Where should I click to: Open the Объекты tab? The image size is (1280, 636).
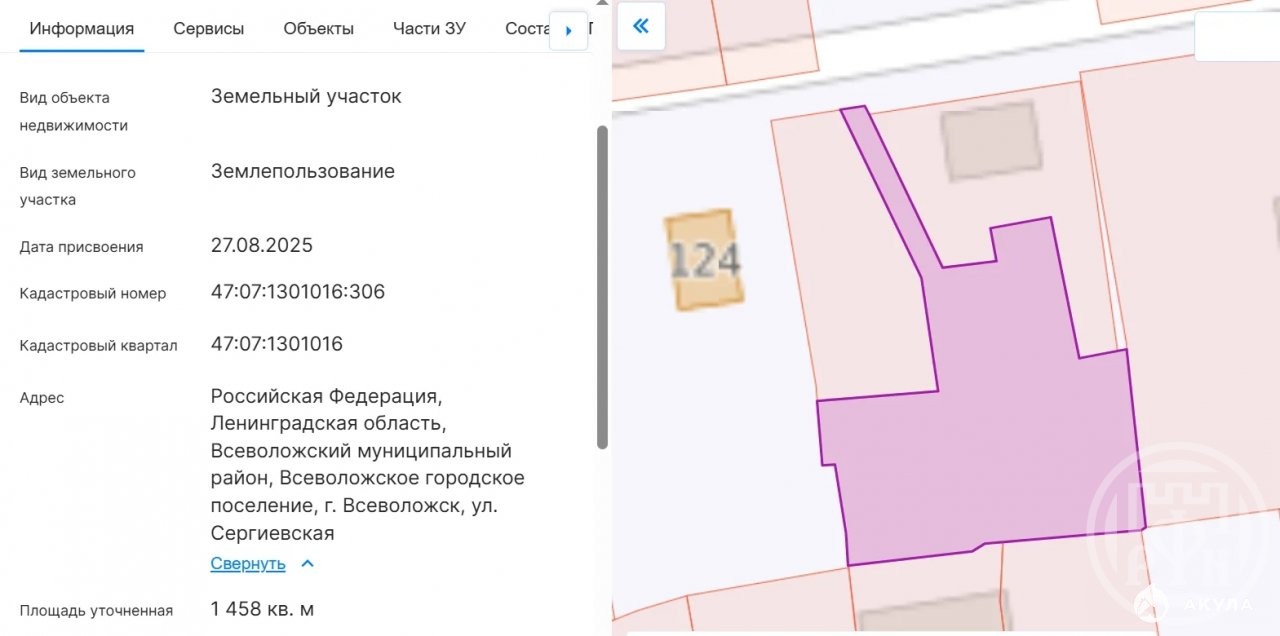(x=318, y=28)
